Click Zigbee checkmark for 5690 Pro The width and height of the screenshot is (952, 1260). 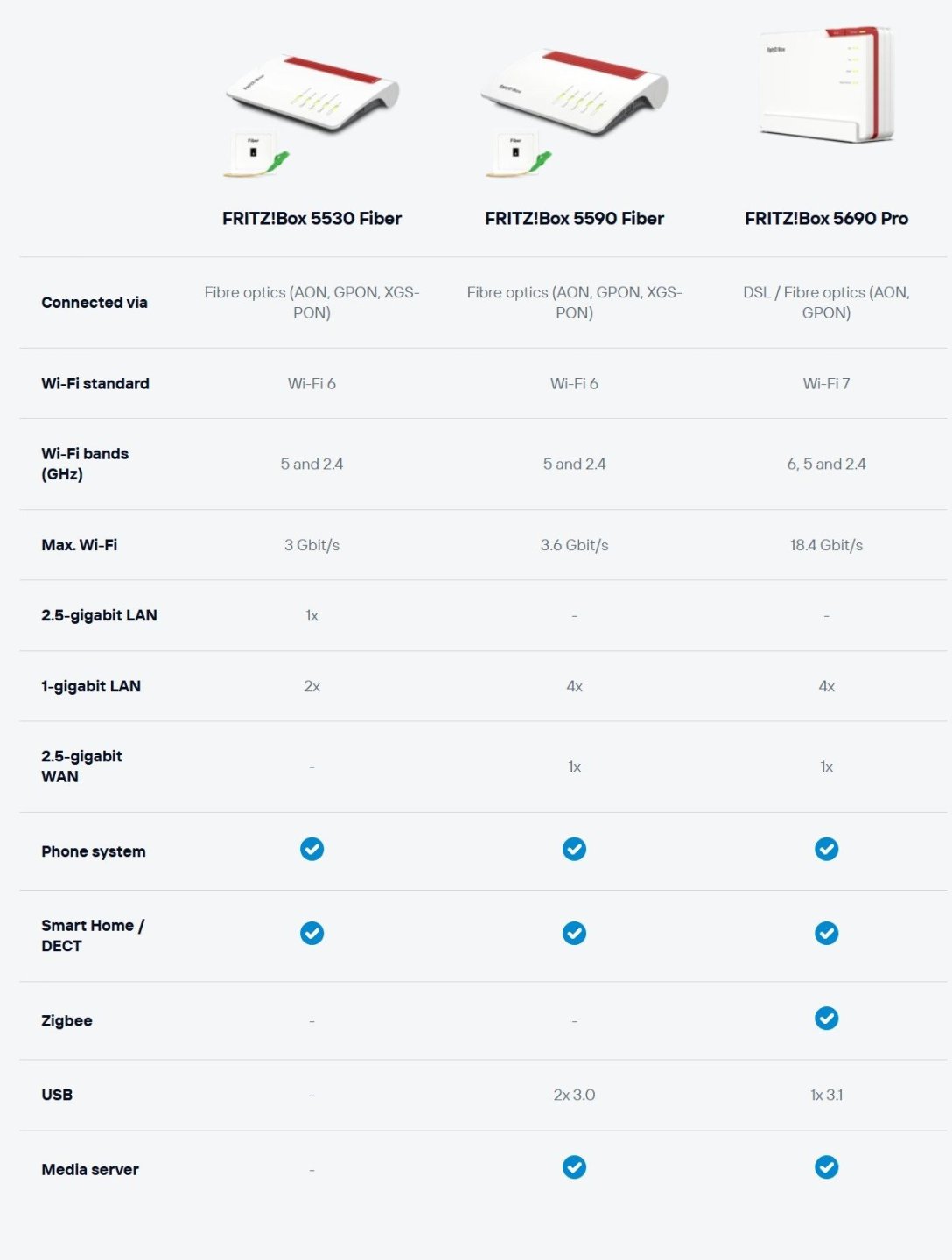[826, 1018]
